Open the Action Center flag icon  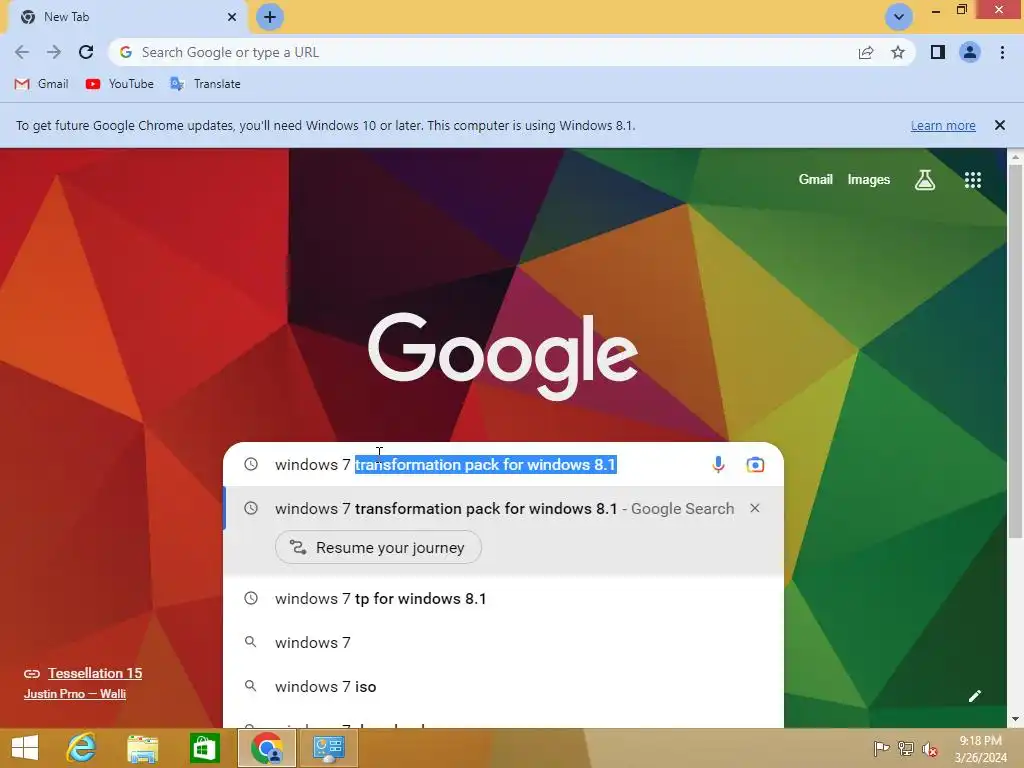(881, 748)
